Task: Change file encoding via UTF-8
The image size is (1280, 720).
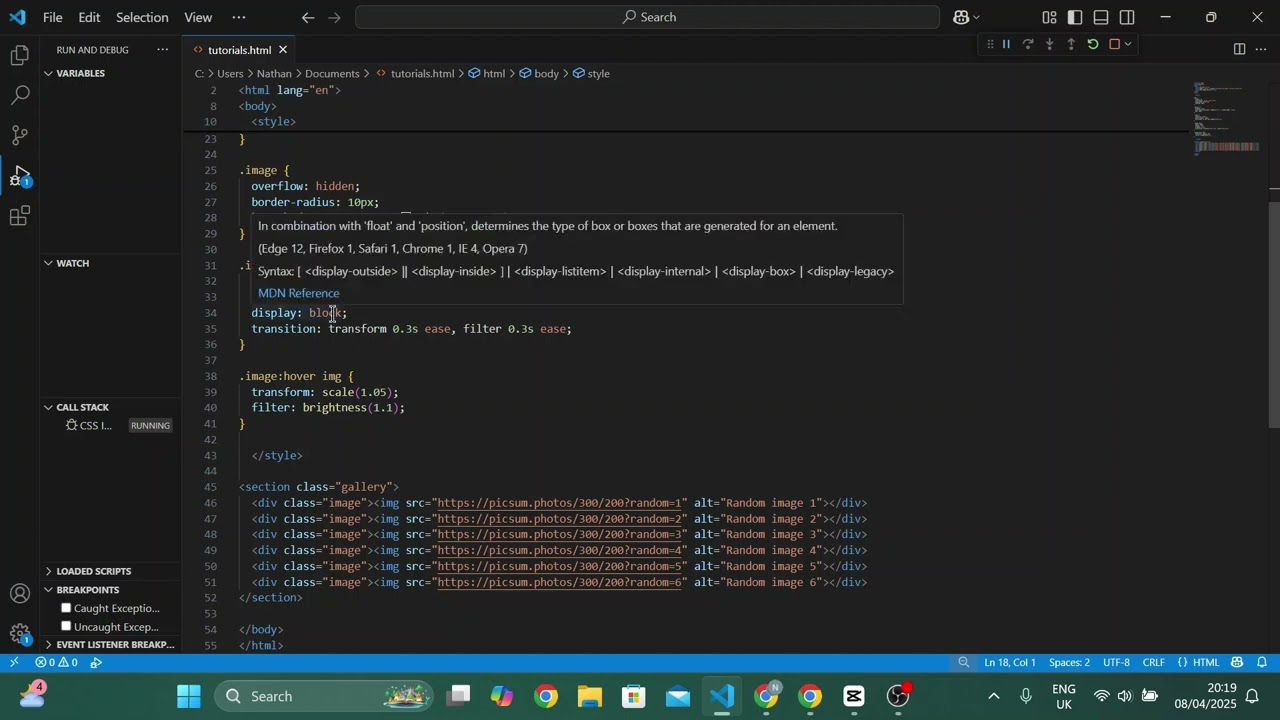Action: 1116,662
